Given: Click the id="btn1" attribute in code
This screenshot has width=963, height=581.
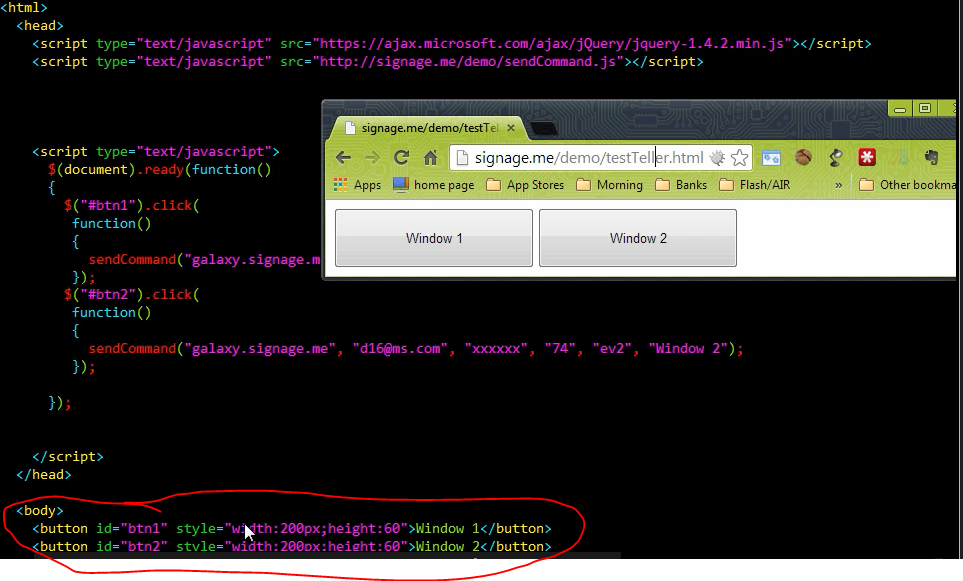Looking at the screenshot, I should [132, 528].
